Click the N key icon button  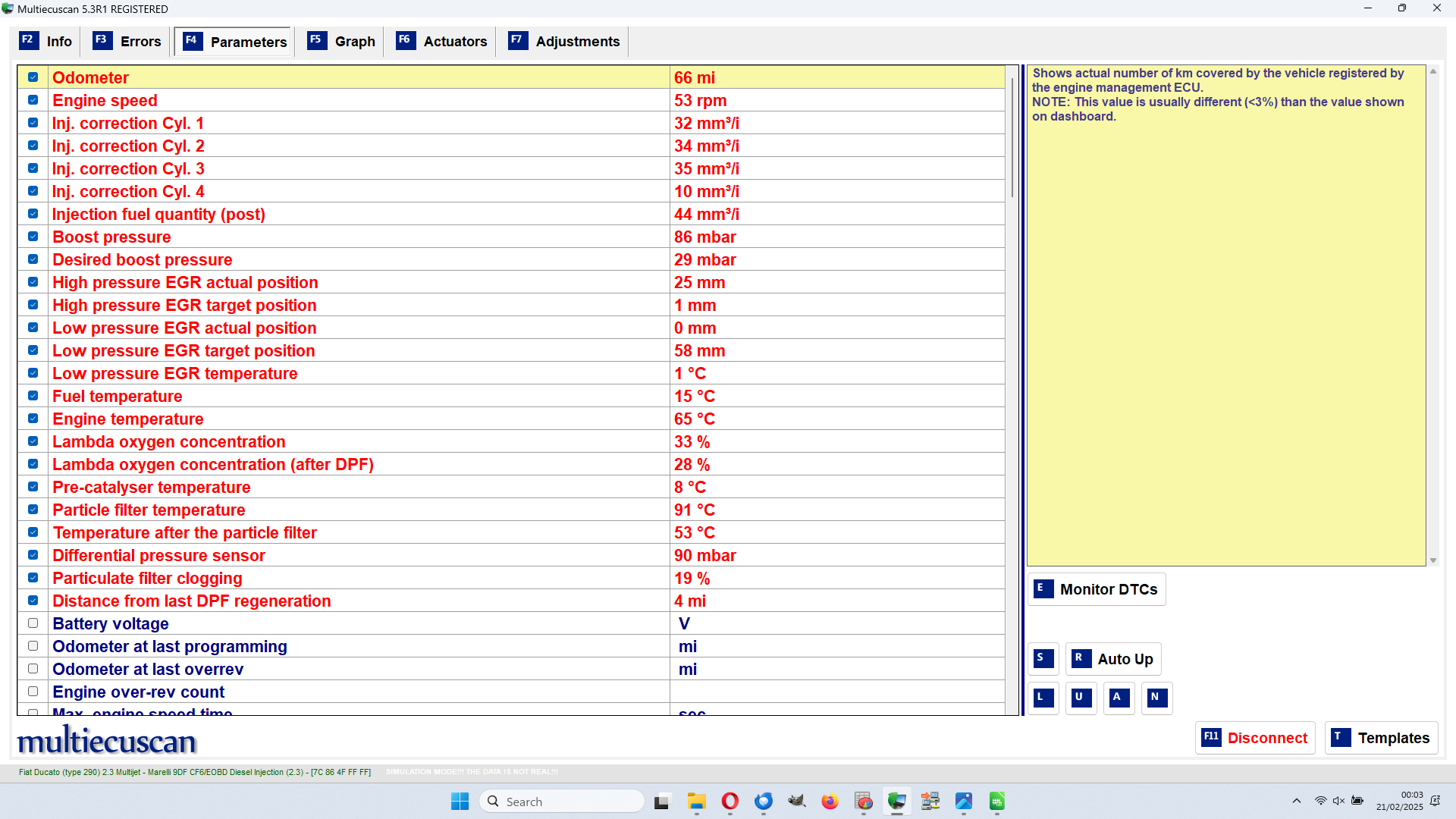(x=1156, y=698)
